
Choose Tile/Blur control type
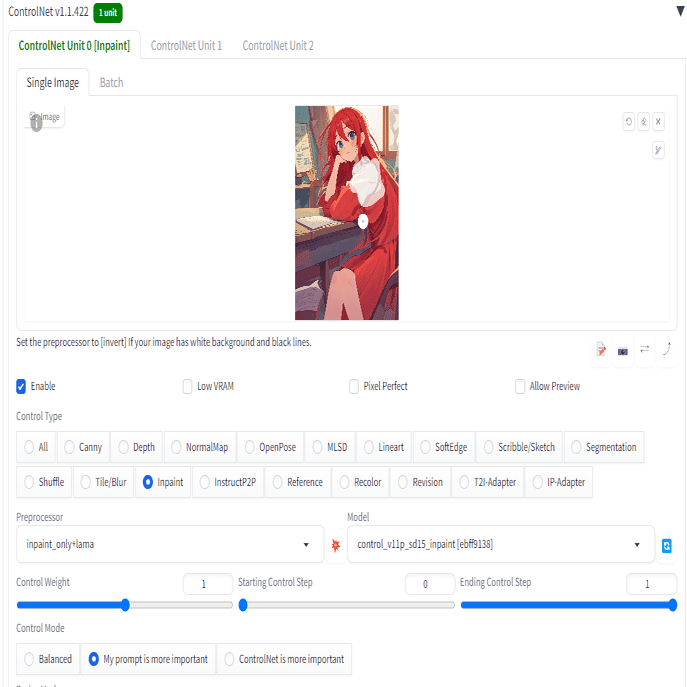[103, 482]
